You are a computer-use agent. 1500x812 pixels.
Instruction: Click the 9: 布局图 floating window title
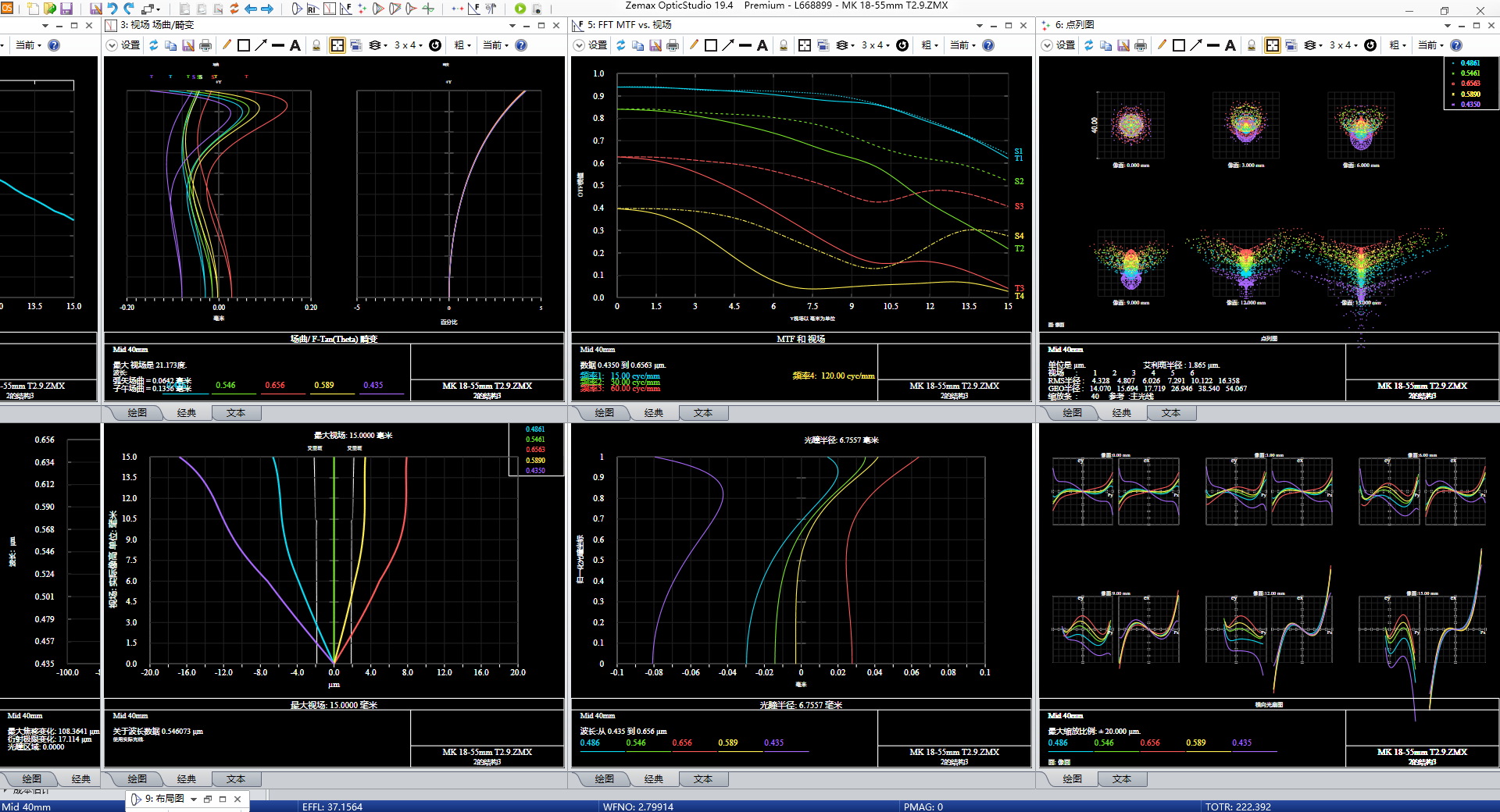click(165, 799)
